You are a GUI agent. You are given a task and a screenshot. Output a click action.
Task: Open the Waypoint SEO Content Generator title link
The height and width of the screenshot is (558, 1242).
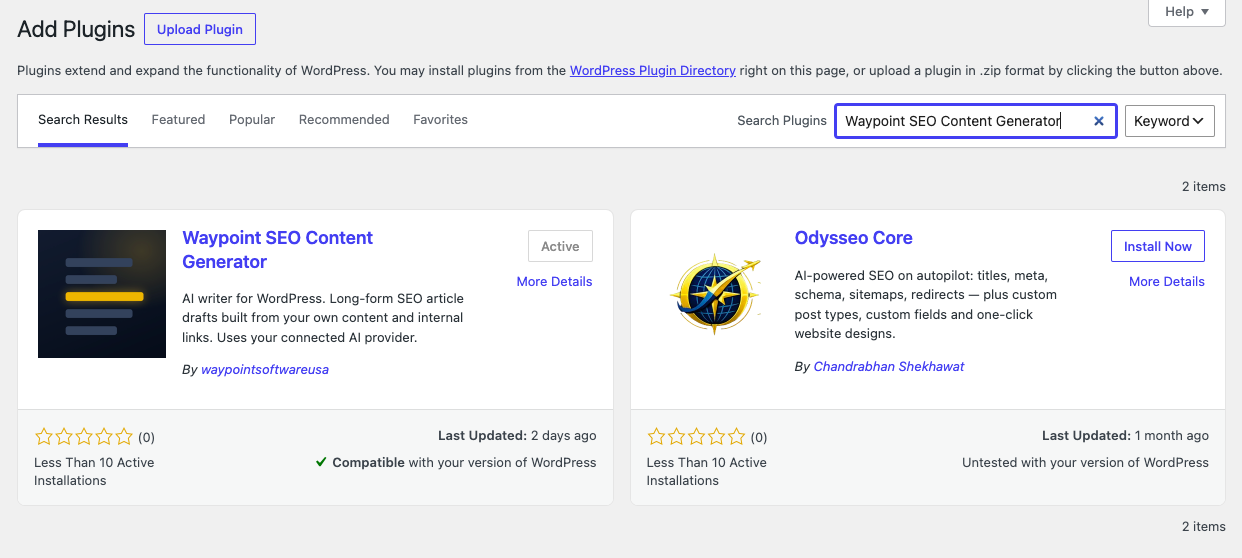[x=278, y=250]
